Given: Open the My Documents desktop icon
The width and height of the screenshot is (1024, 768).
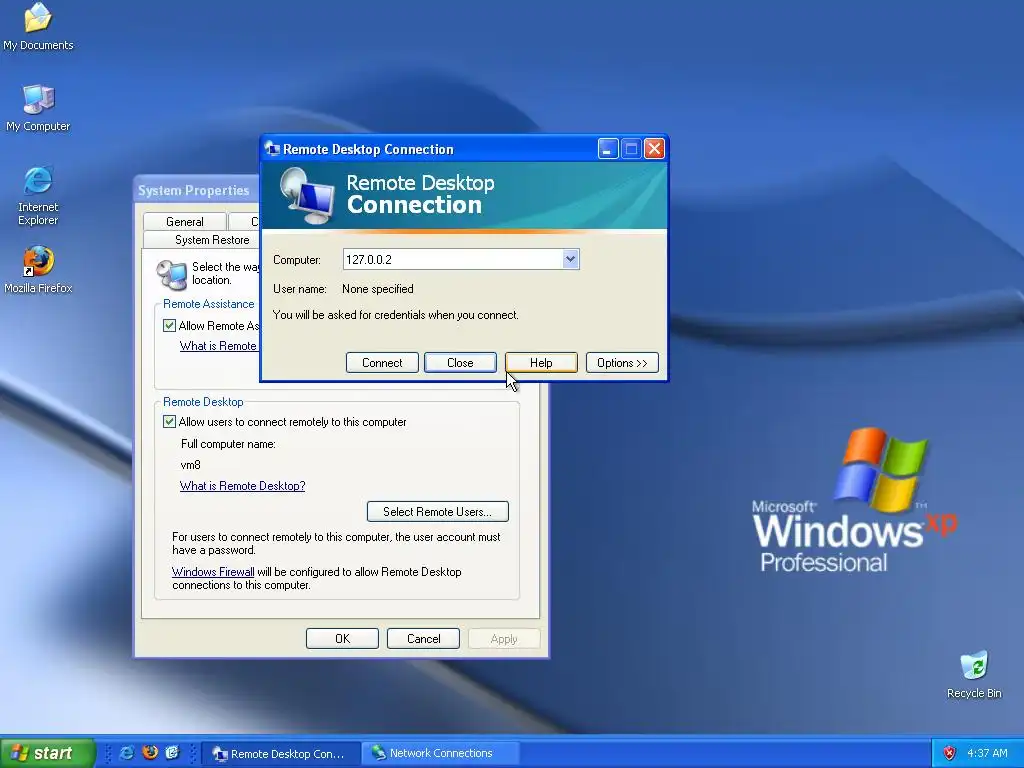Looking at the screenshot, I should coord(38,26).
